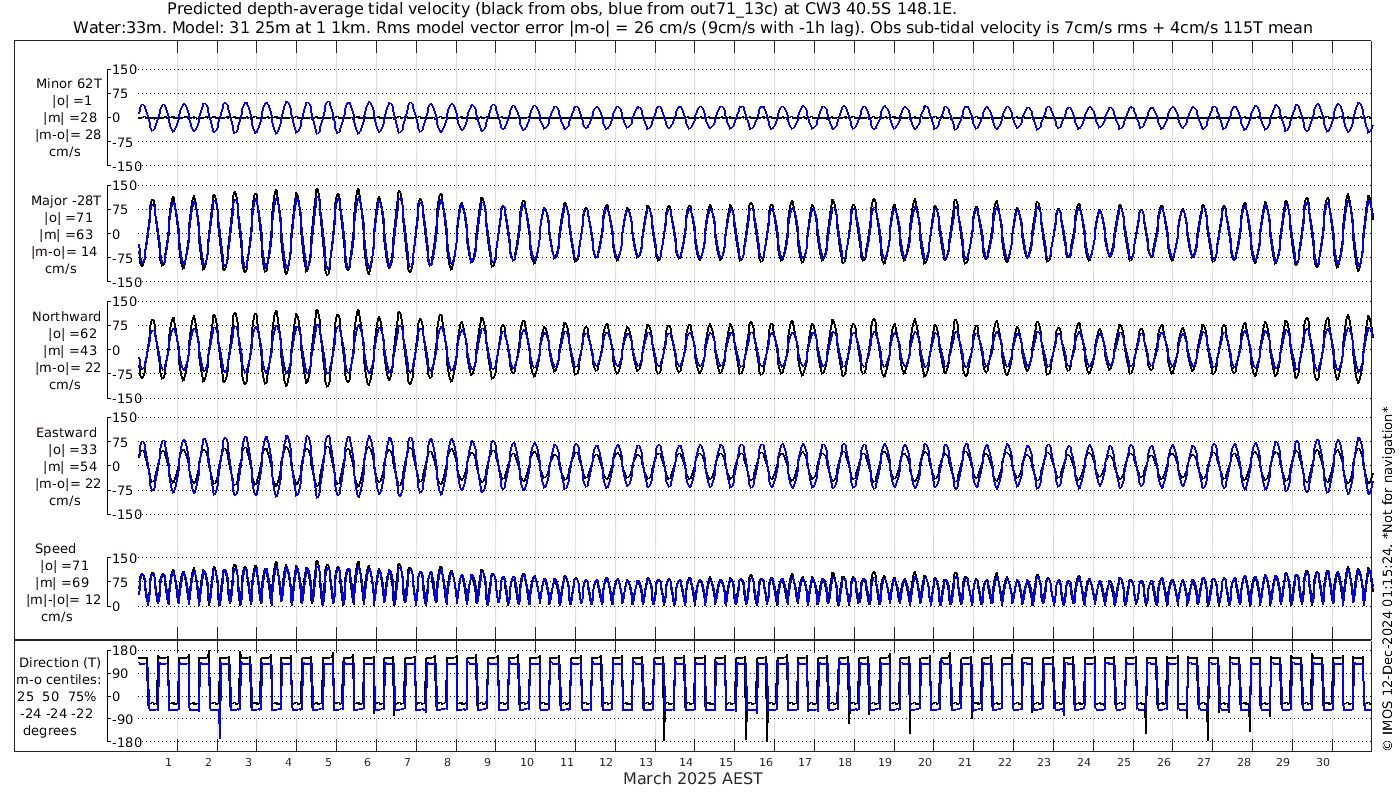Click the day '25' x-axis tick label

1124,762
